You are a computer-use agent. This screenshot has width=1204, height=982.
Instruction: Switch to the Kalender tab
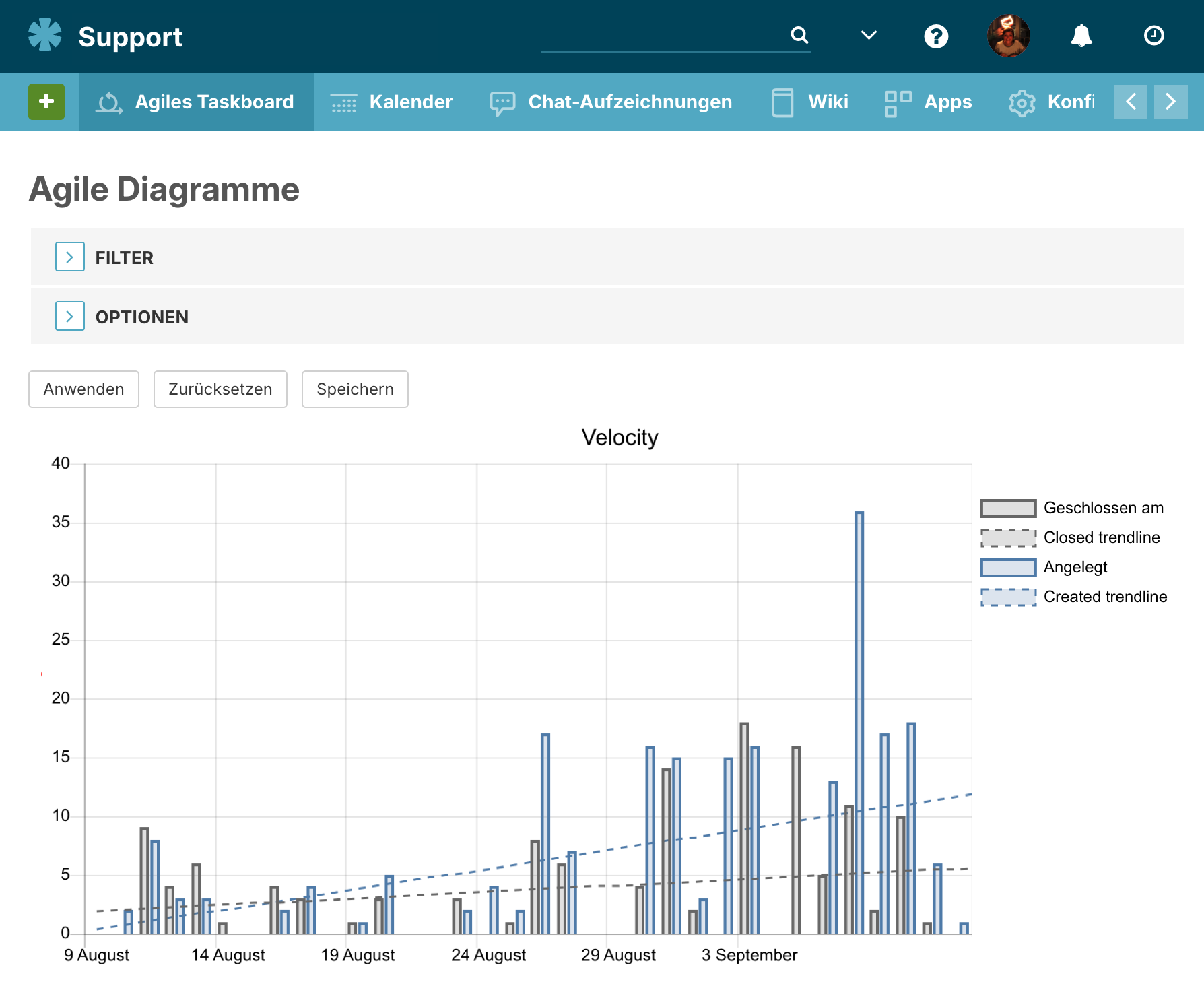coord(391,102)
